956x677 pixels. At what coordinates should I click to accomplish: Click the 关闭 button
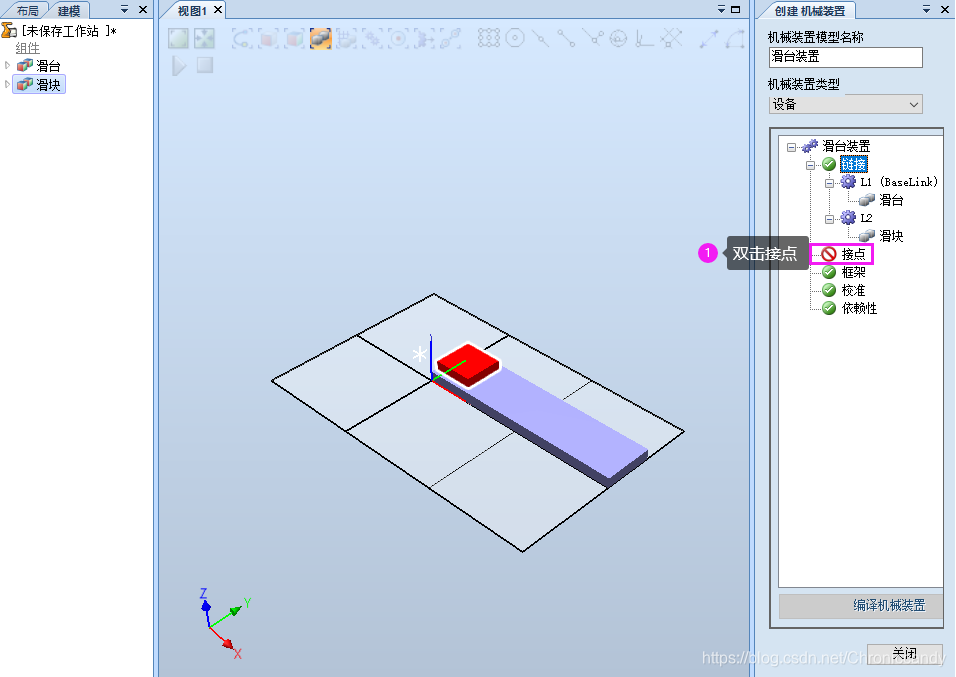[904, 653]
